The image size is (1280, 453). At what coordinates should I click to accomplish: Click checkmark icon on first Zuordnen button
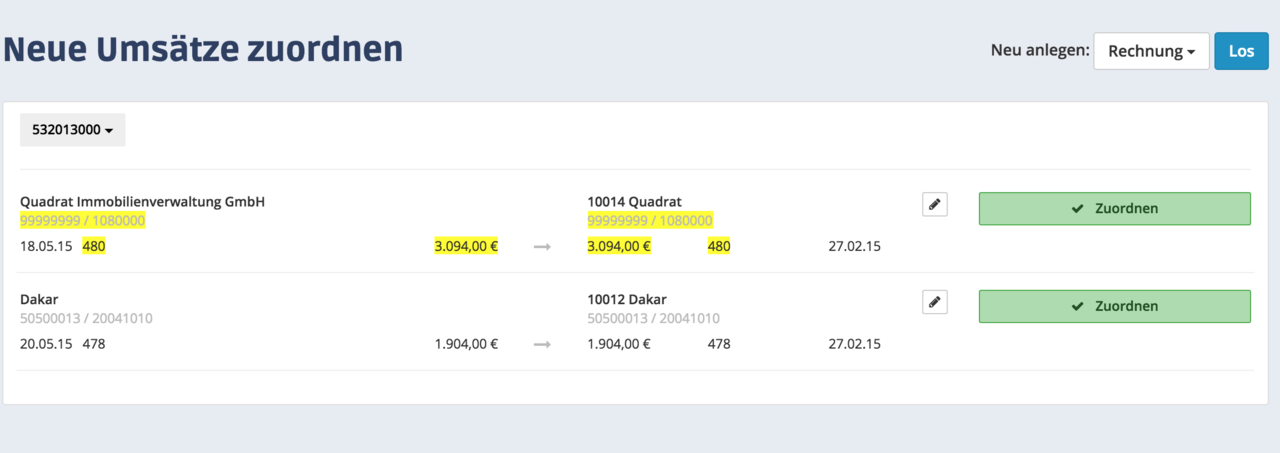[x=1077, y=209]
